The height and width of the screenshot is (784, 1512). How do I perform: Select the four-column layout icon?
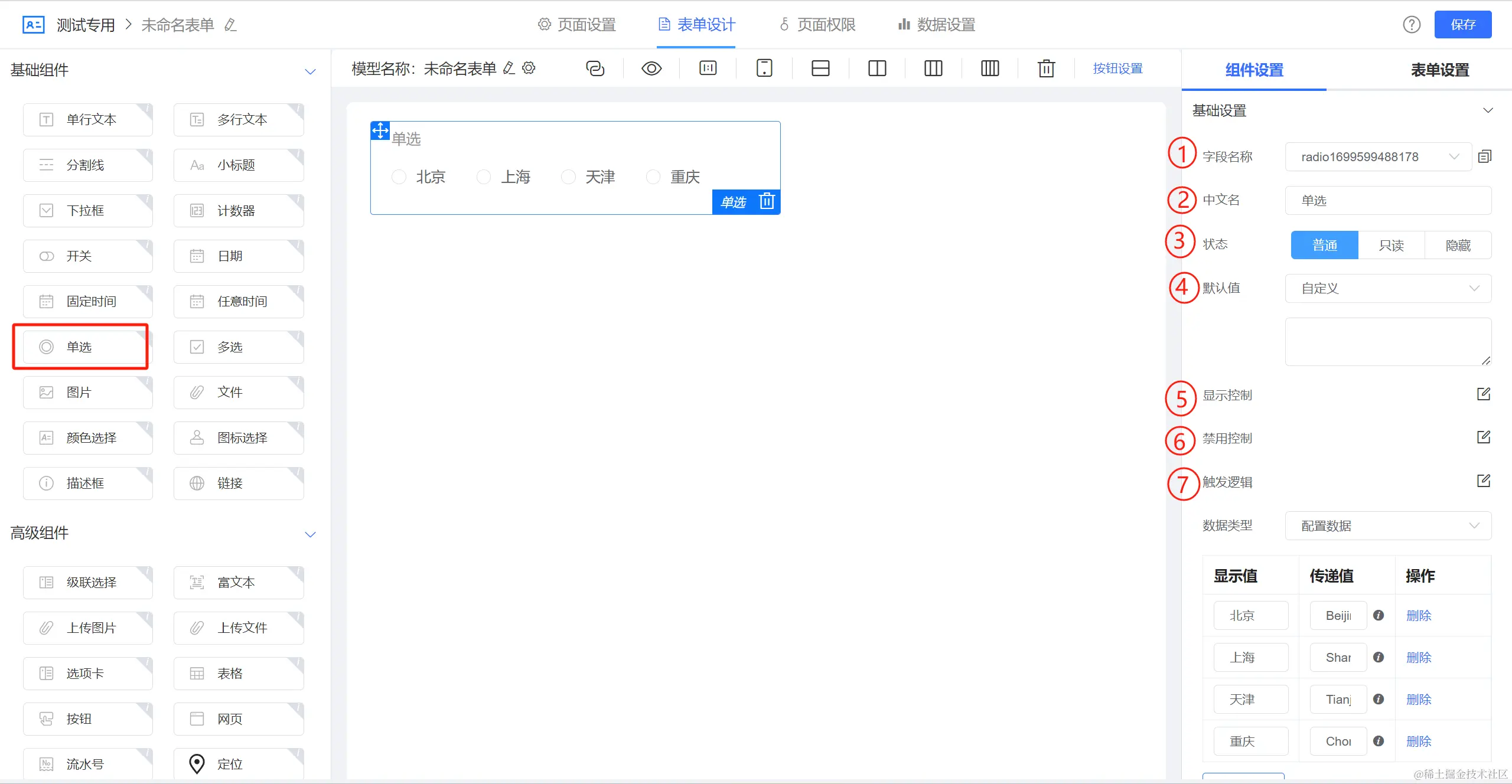pyautogui.click(x=990, y=68)
